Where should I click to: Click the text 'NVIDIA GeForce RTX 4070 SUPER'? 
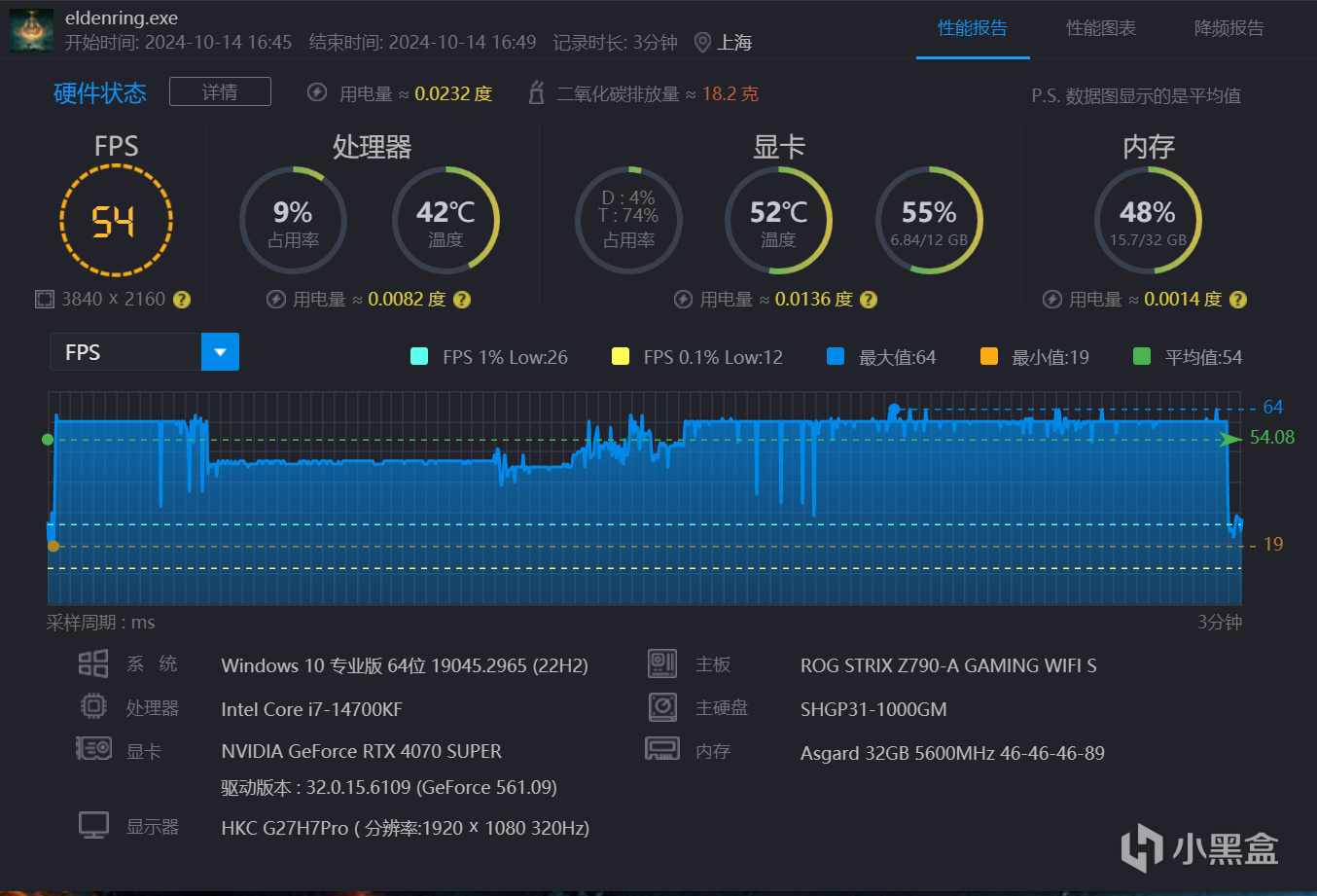(x=362, y=752)
